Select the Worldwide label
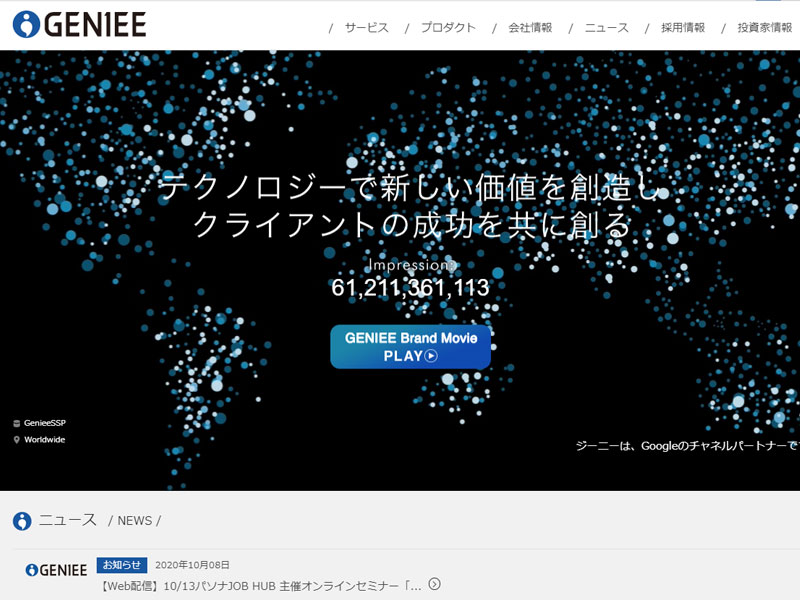The image size is (800, 600). coord(45,440)
